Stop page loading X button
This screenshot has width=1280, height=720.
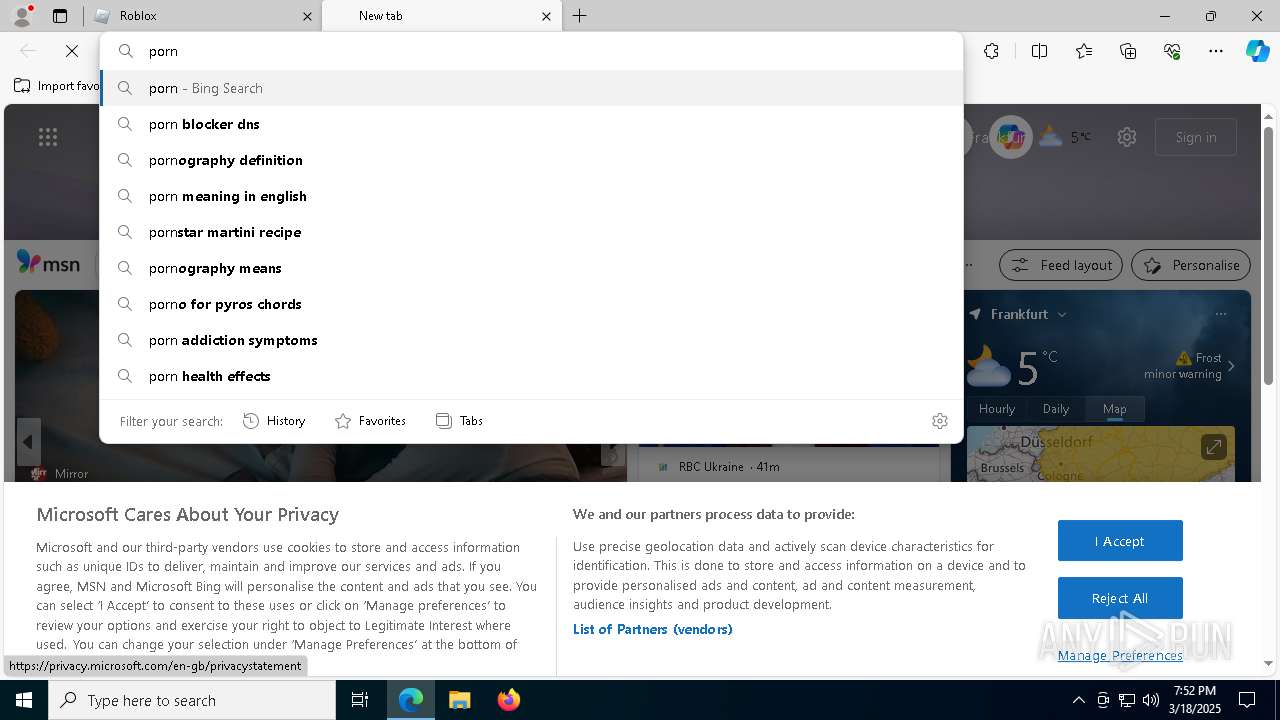[x=72, y=51]
